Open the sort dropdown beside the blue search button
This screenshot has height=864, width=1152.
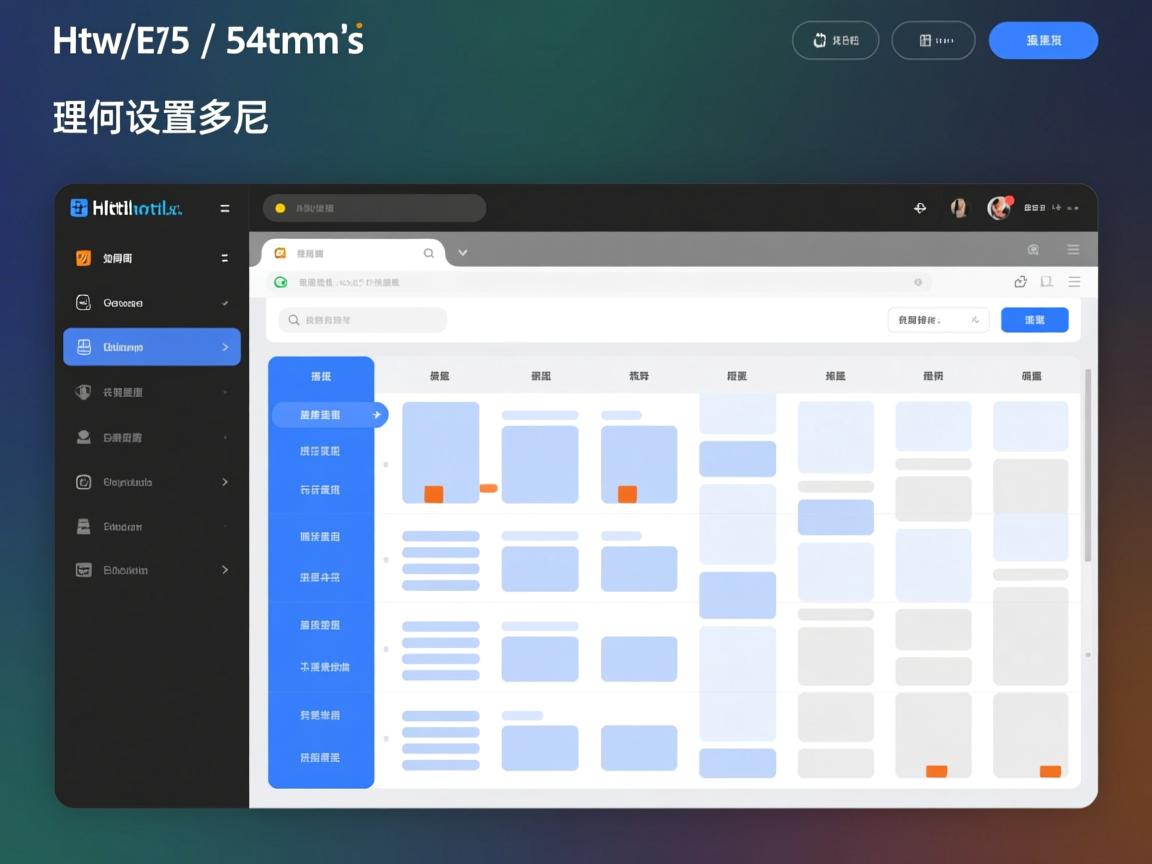click(x=938, y=319)
